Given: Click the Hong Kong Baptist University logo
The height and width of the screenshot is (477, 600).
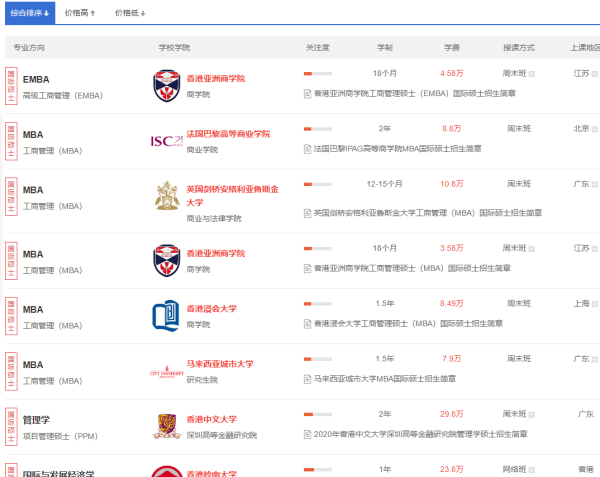Looking at the screenshot, I should [x=167, y=316].
